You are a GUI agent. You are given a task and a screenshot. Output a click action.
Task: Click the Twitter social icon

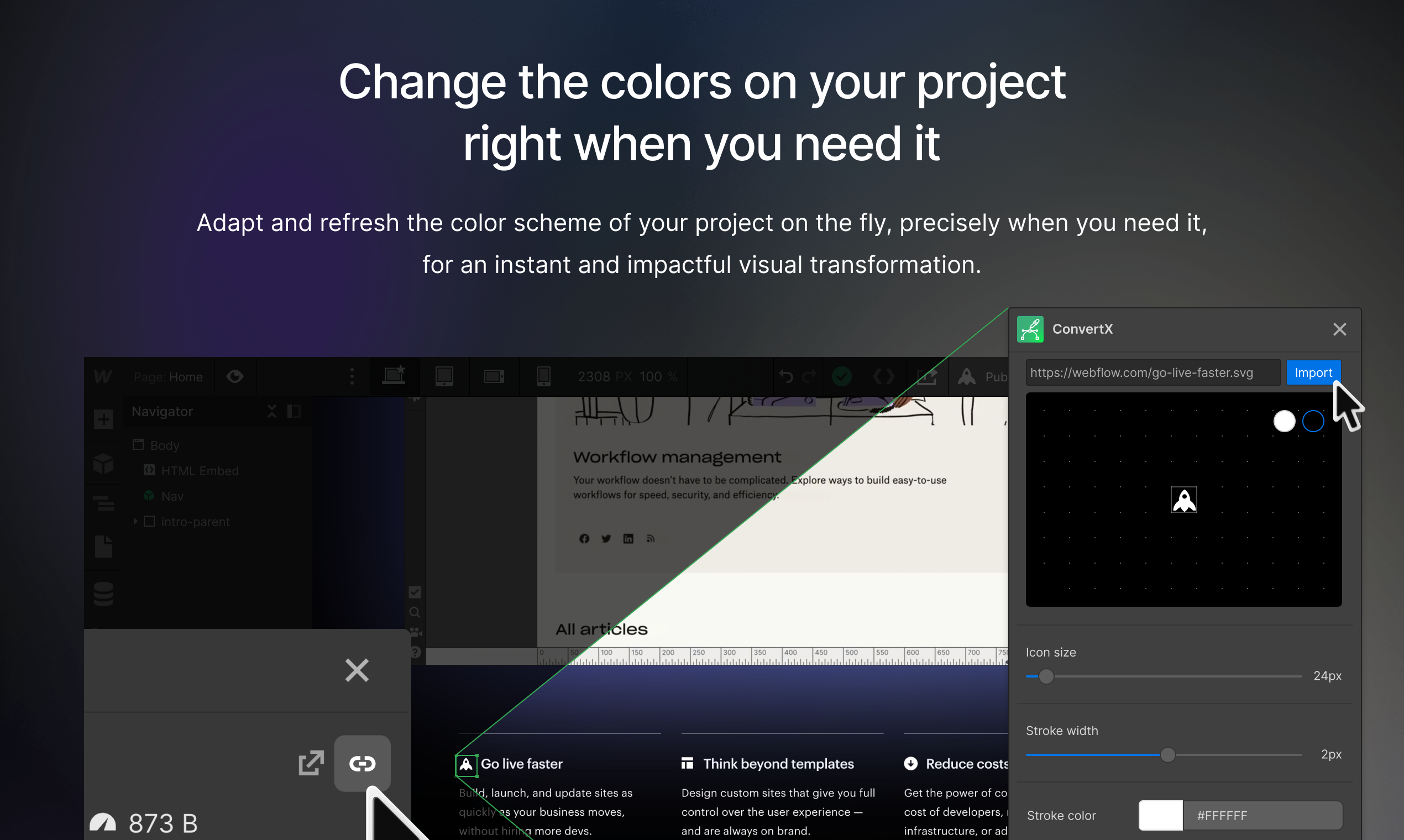pyautogui.click(x=606, y=539)
